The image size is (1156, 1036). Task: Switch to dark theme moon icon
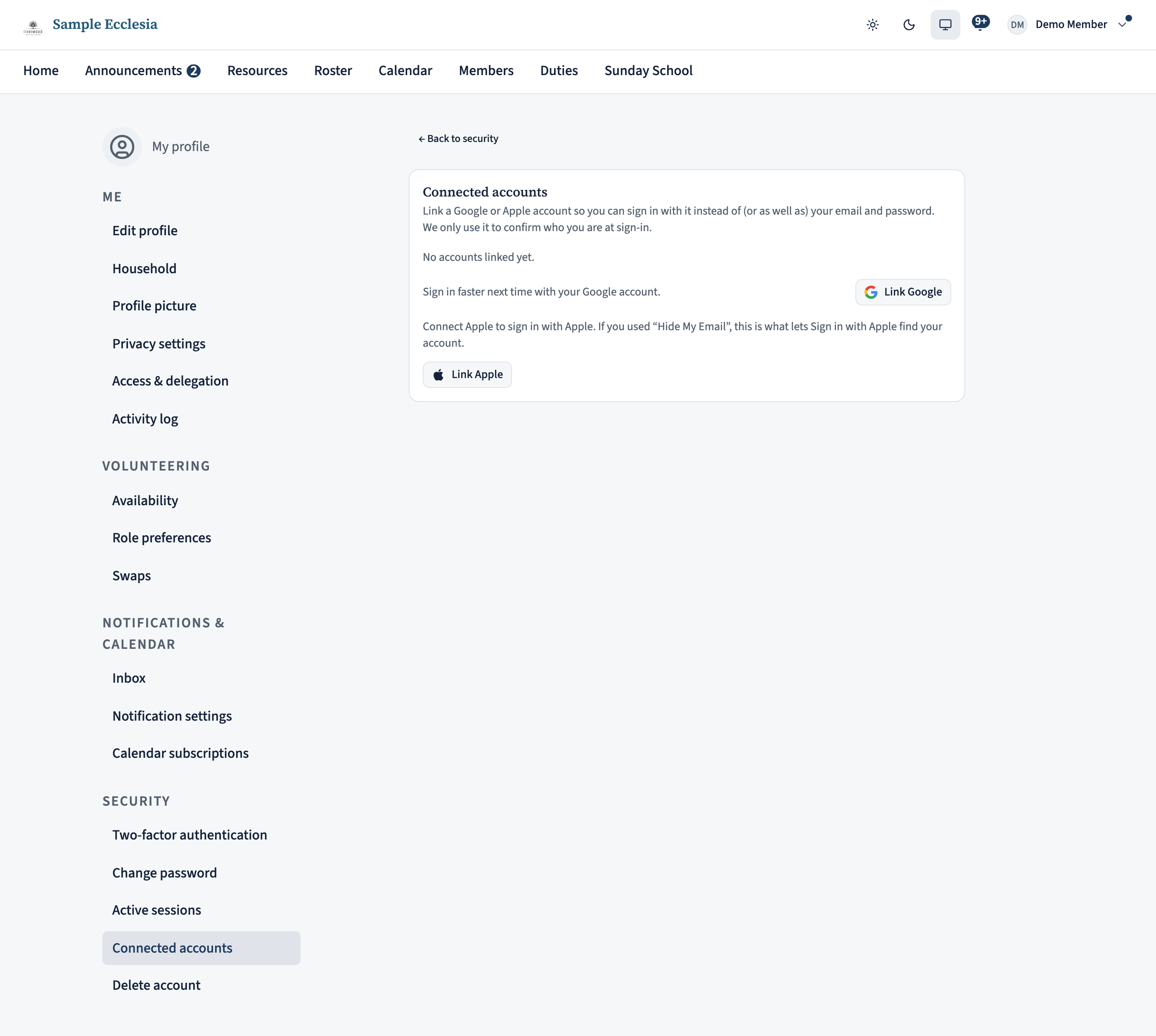pyautogui.click(x=909, y=24)
